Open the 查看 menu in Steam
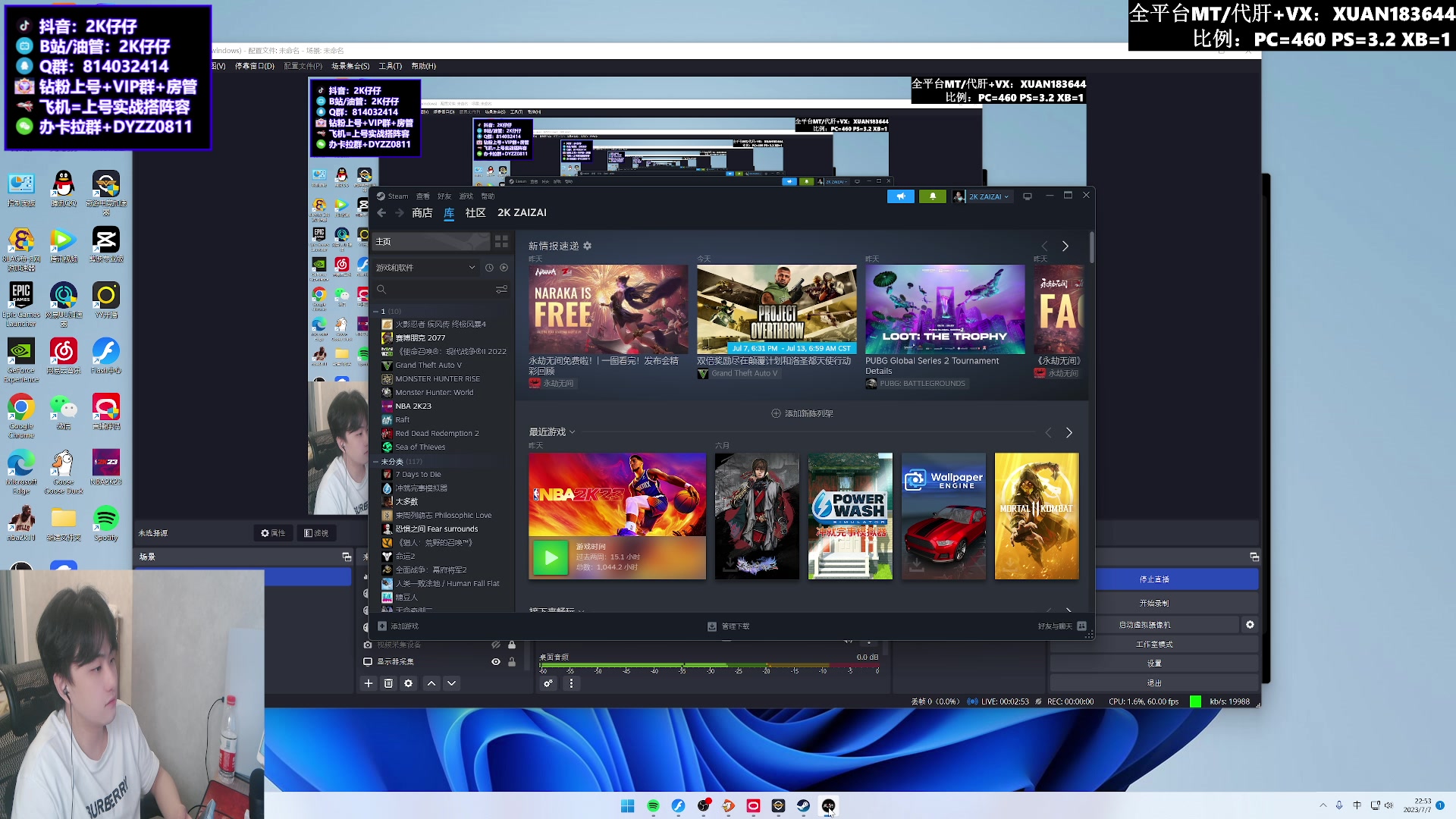 [x=422, y=196]
